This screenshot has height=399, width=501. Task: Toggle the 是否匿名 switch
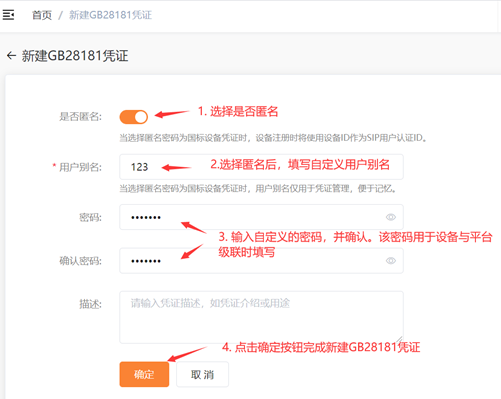(134, 117)
